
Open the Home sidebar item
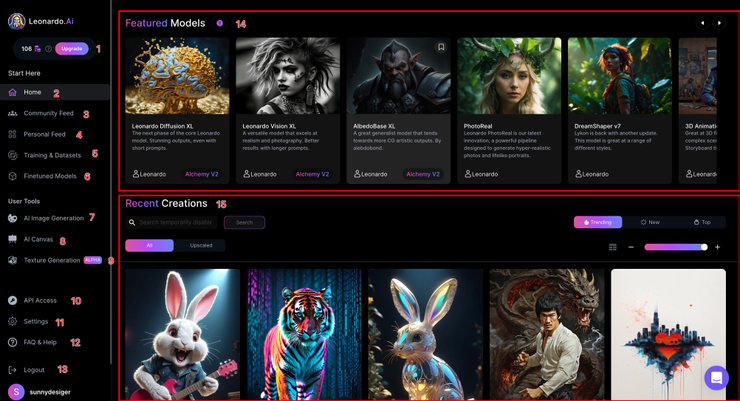click(55, 92)
